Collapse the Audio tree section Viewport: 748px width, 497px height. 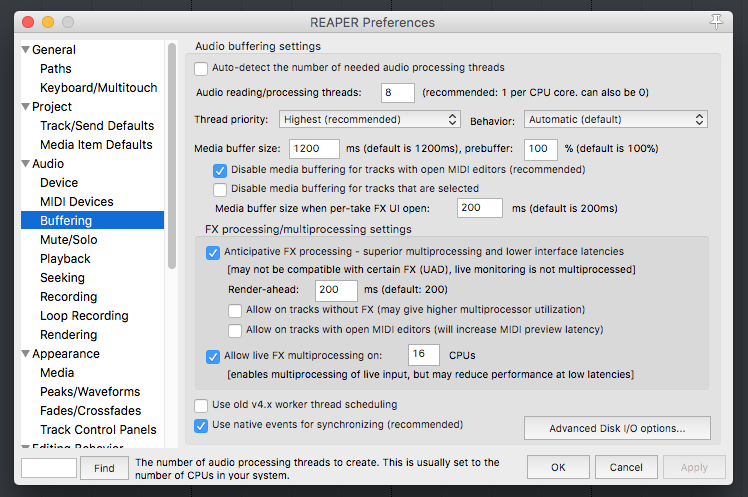pos(26,164)
